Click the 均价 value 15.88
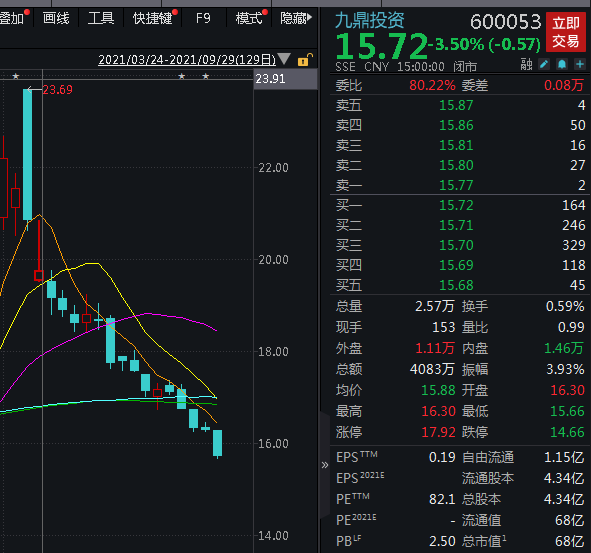 [438, 390]
